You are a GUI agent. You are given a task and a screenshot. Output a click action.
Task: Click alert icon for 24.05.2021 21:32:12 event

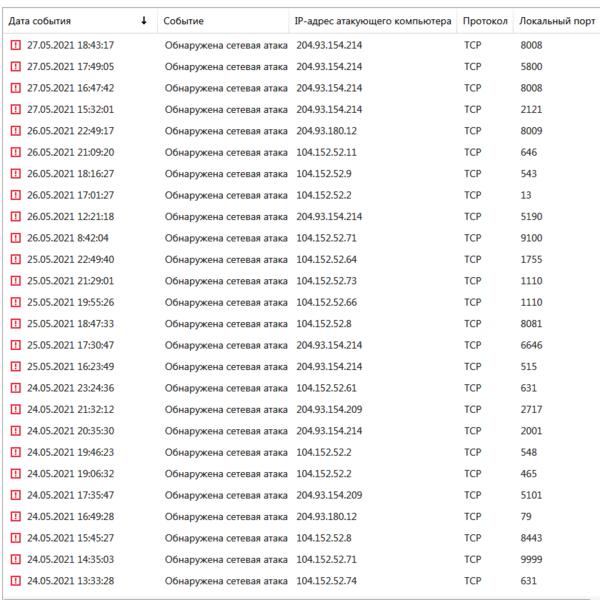15,409
